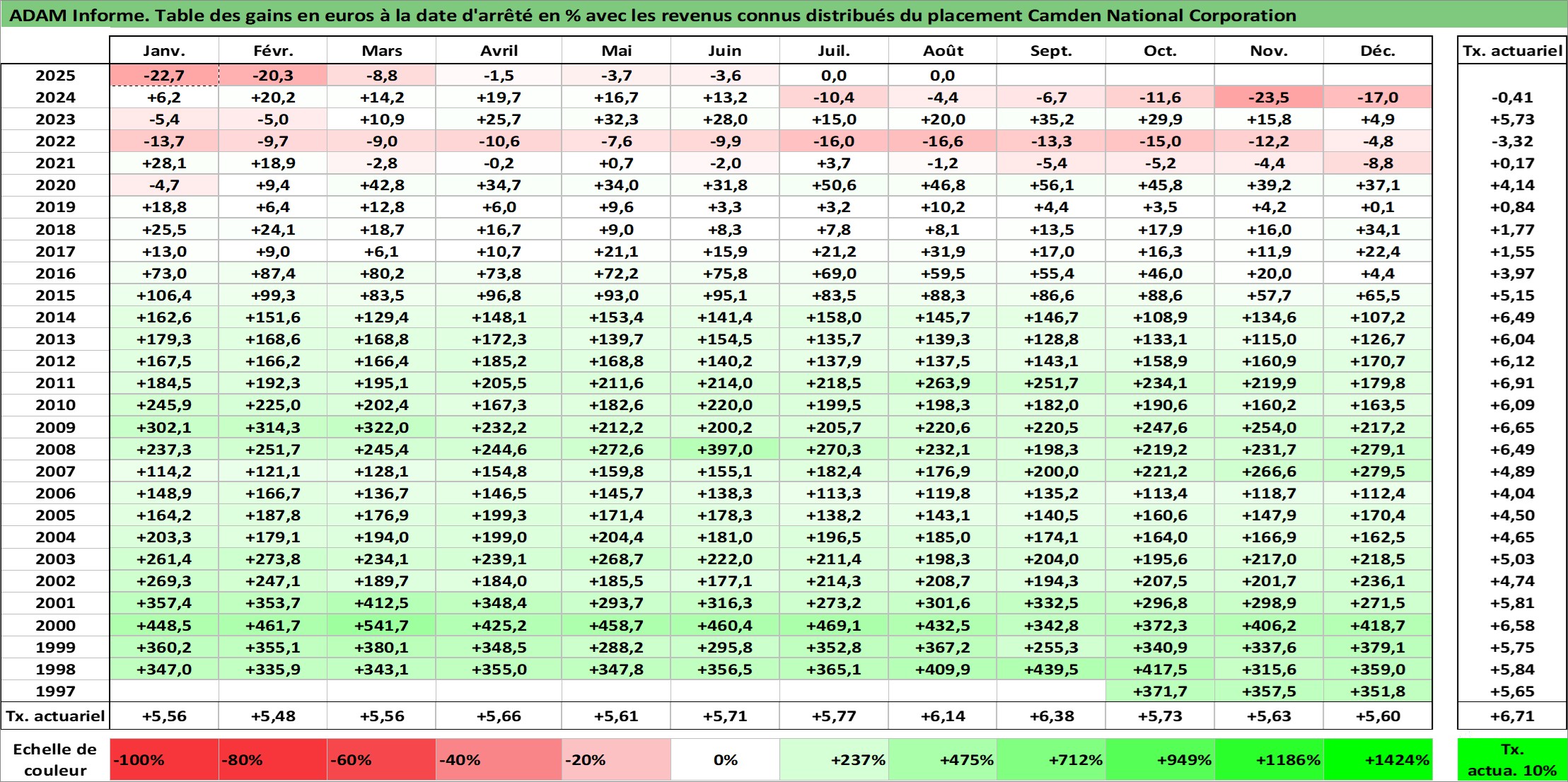Click the +268,7 cell for May 2003
This screenshot has height=782, width=1568.
point(616,559)
